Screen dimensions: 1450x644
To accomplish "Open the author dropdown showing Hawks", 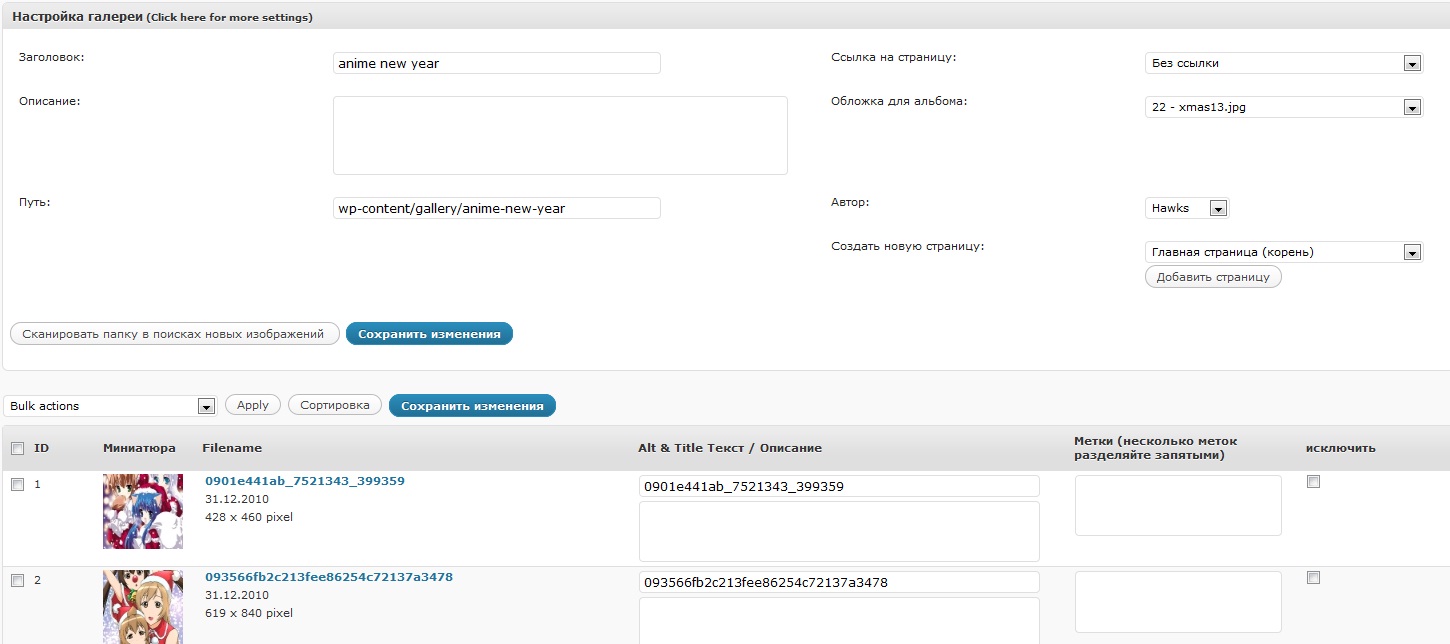I will tap(1187, 208).
